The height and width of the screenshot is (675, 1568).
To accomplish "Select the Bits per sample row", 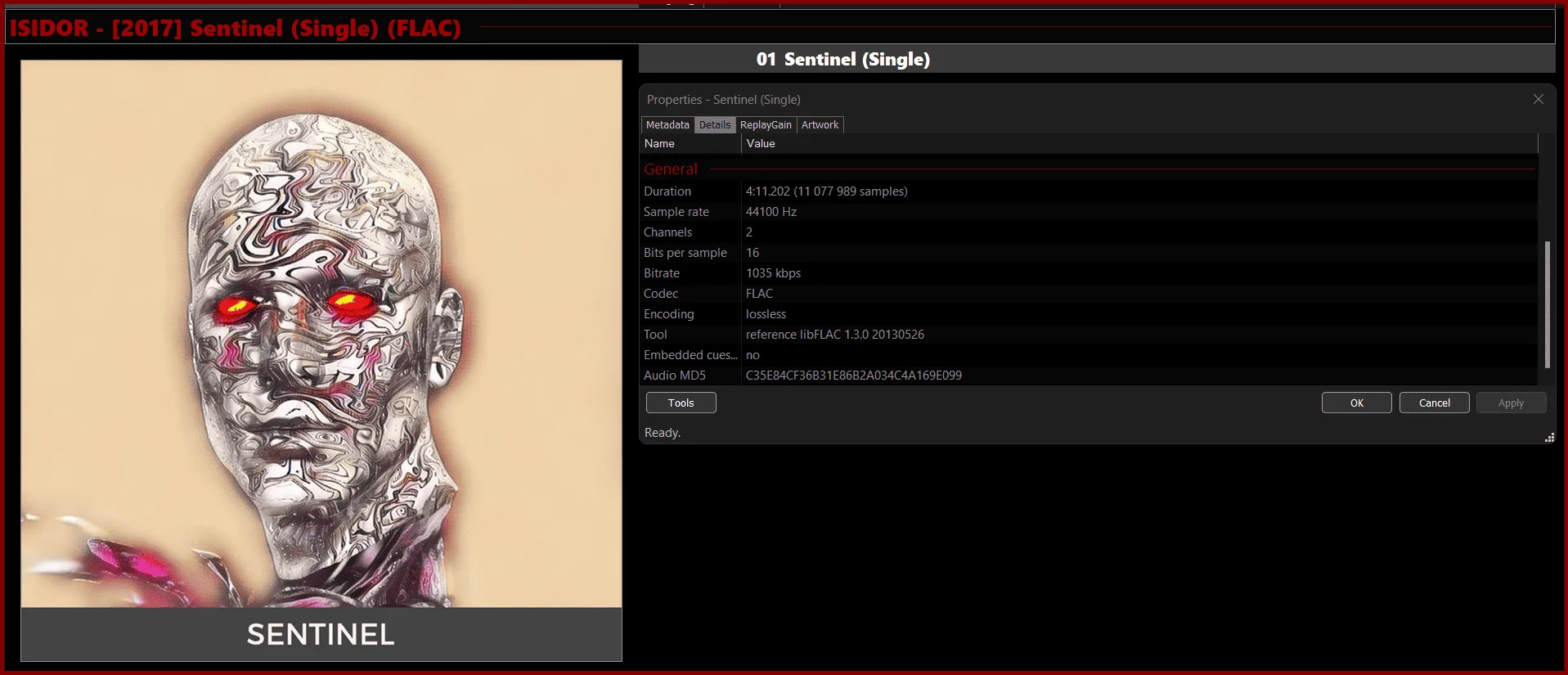I will 1089,252.
